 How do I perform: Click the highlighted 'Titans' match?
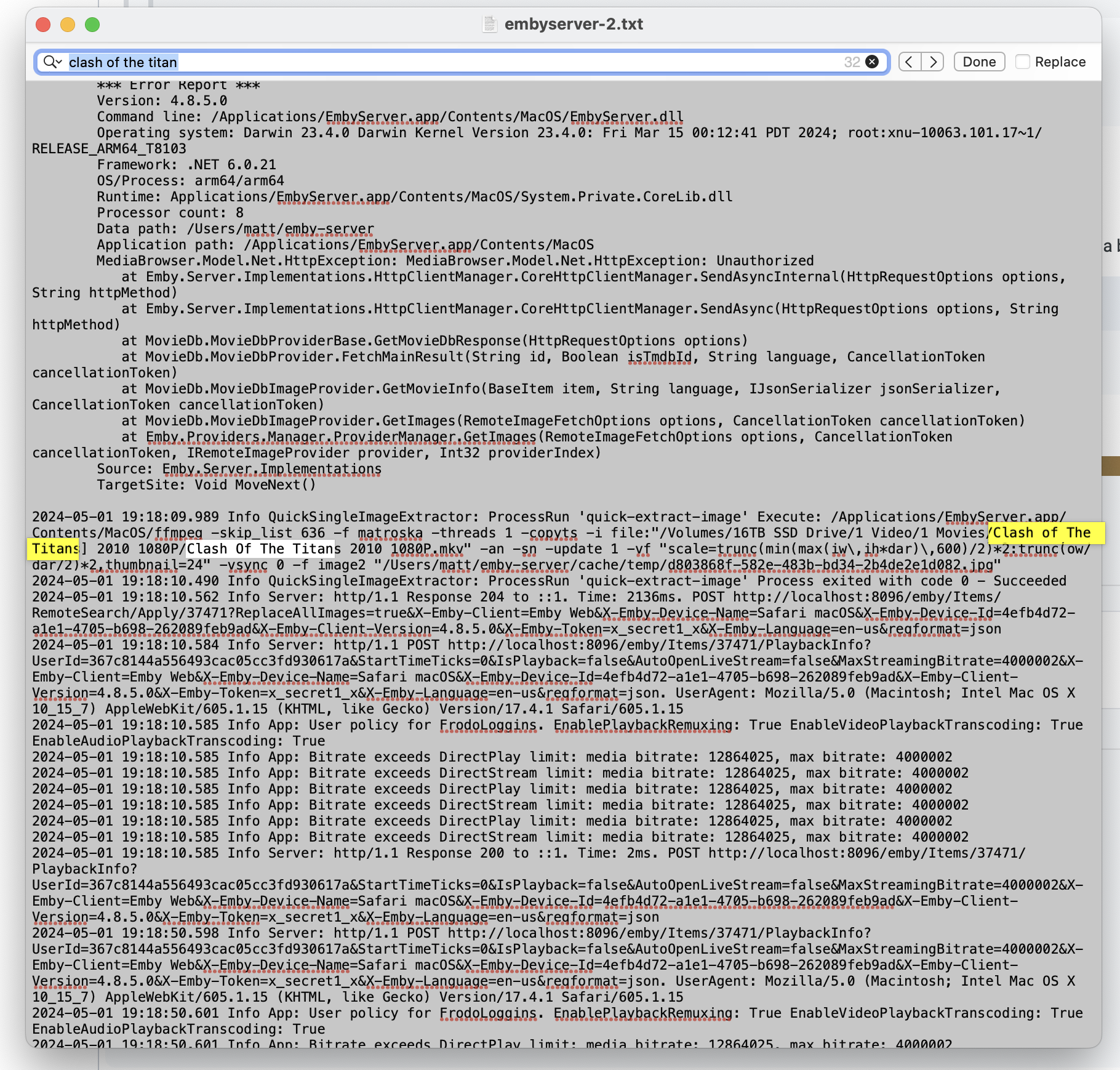click(55, 549)
